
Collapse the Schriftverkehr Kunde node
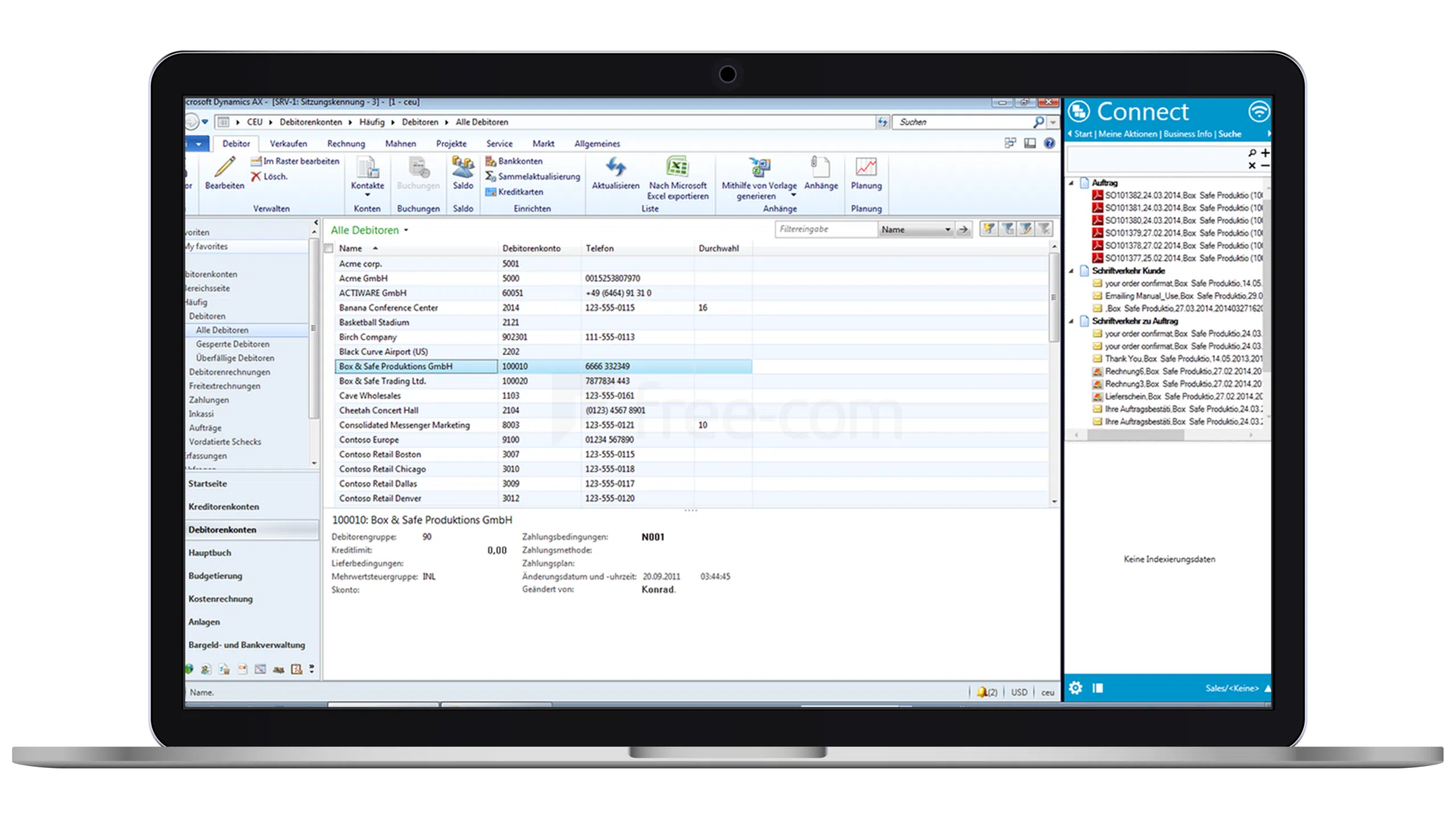coord(1072,271)
